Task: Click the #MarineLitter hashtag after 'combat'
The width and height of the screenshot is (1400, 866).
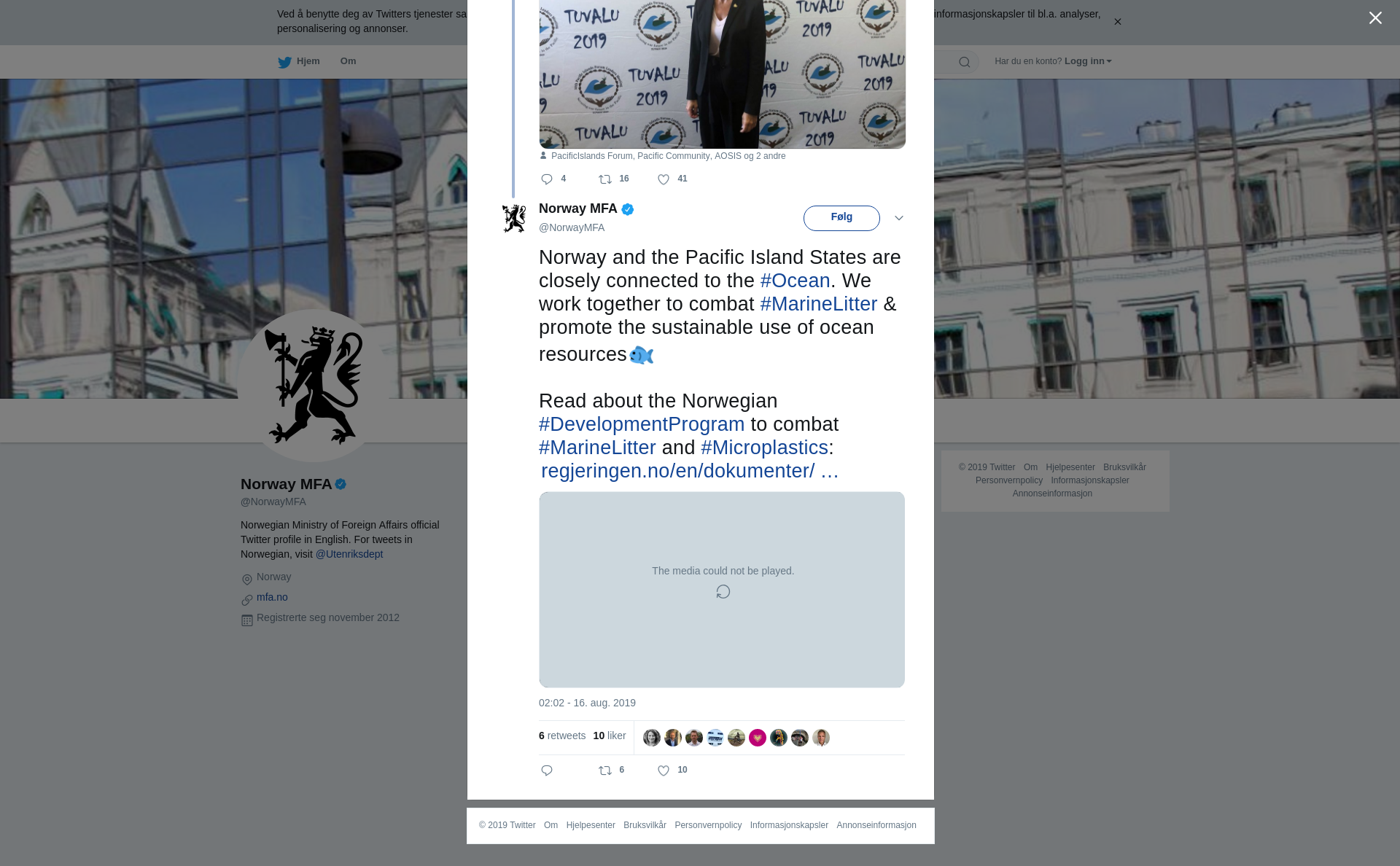Action: 818,304
